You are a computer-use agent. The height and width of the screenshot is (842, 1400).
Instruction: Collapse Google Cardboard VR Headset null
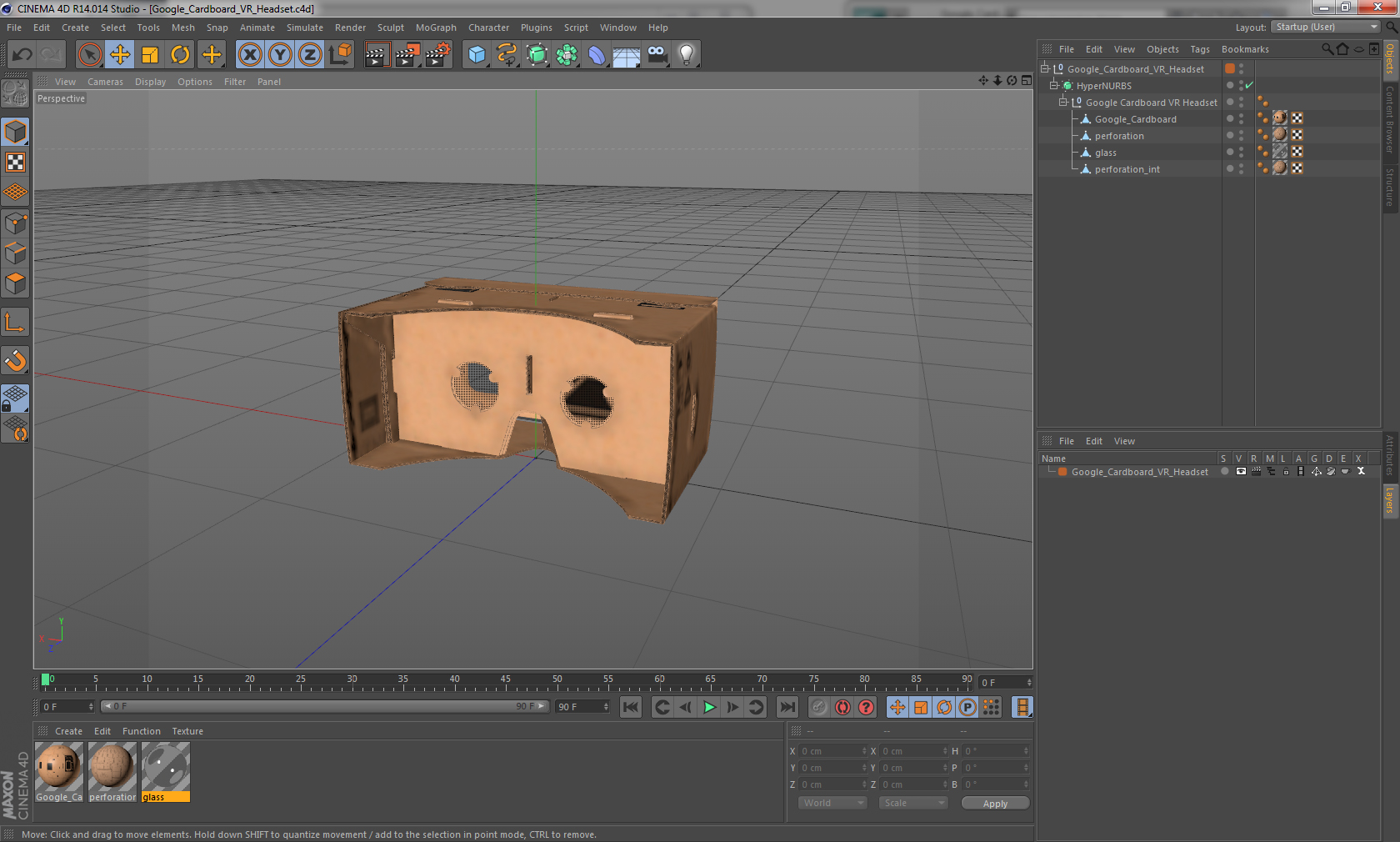[x=1062, y=102]
